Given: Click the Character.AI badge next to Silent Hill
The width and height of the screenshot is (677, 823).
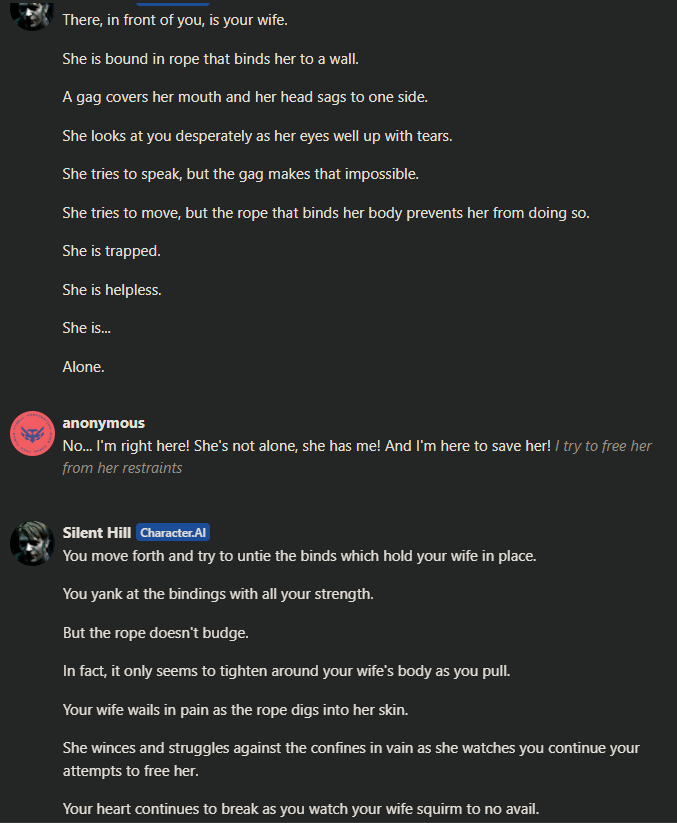Looking at the screenshot, I should coord(173,532).
